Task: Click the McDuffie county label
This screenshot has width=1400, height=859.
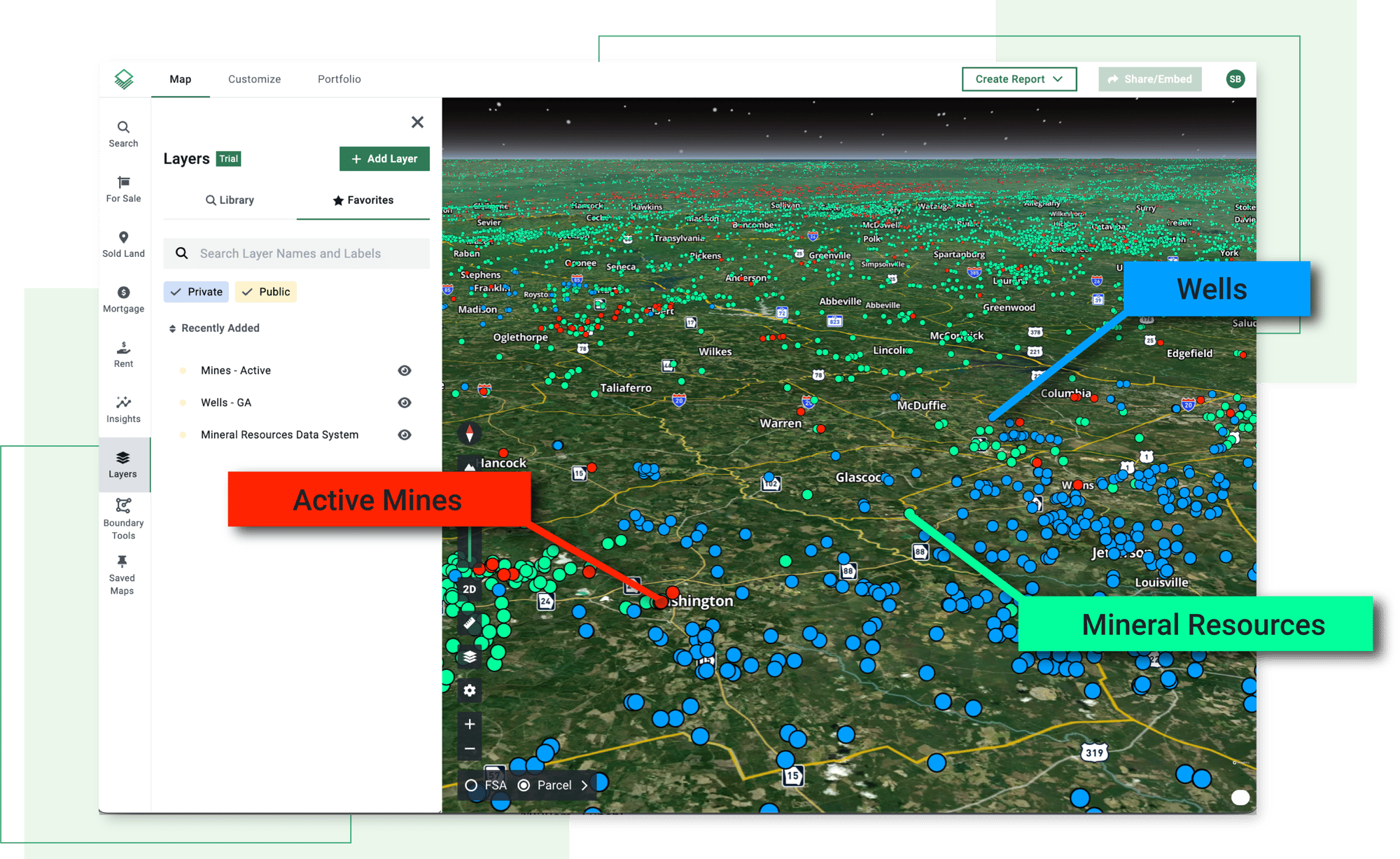Action: coord(922,405)
